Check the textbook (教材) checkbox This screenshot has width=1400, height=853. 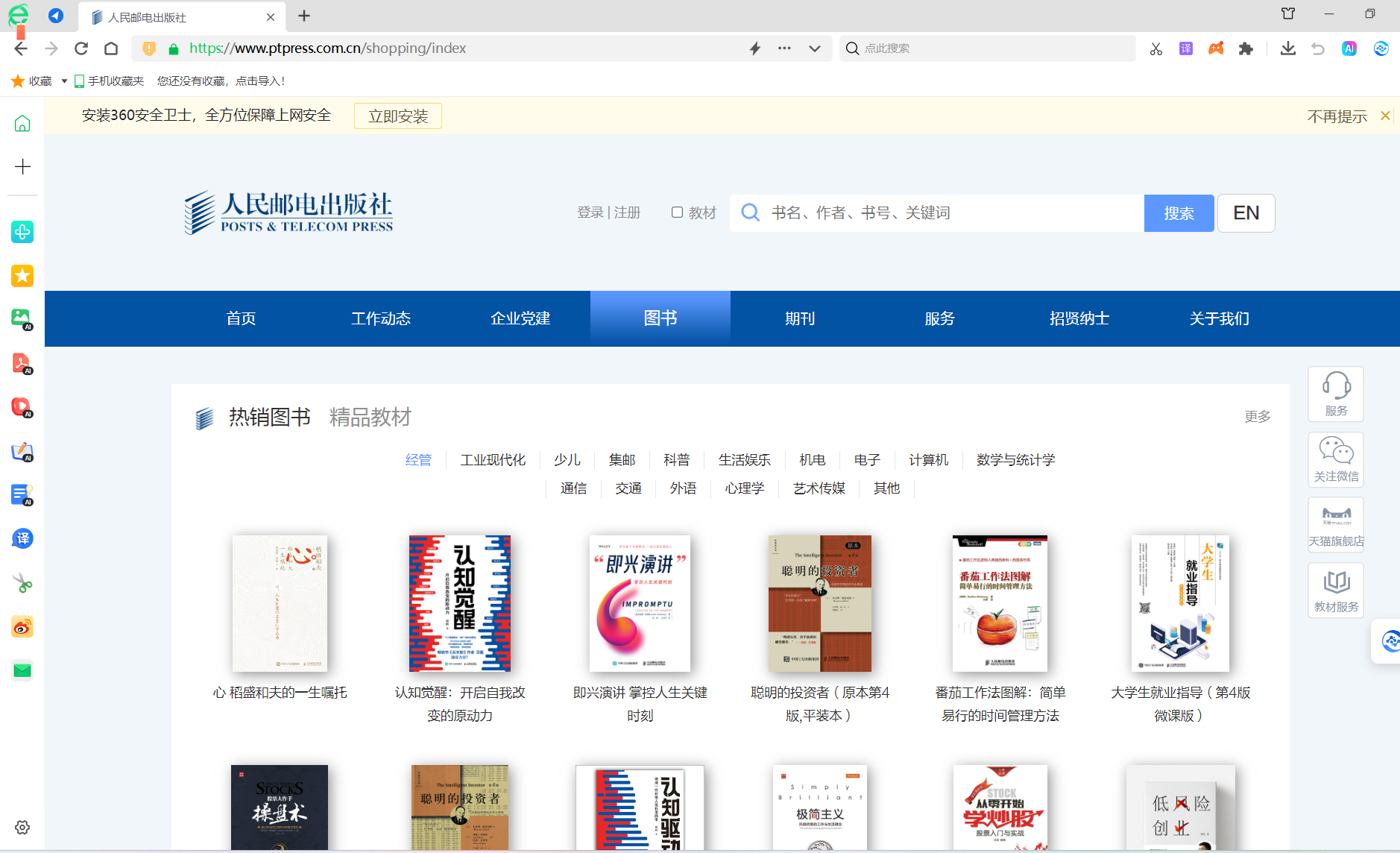[x=677, y=213]
